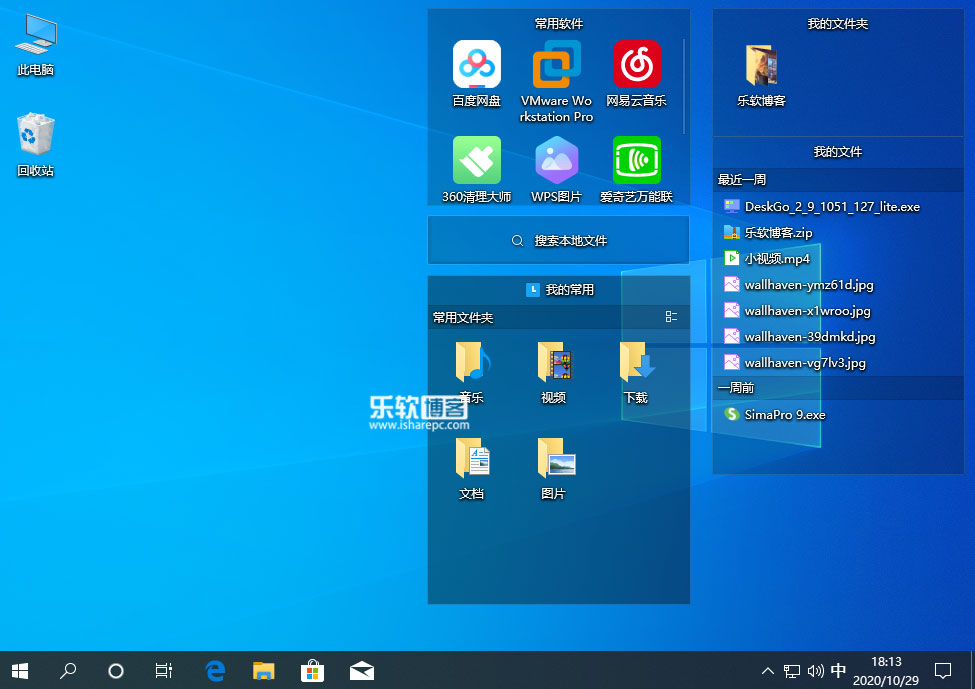The width and height of the screenshot is (975, 689).
Task: Collapse the 常用文件夹 section header
Action: click(x=558, y=317)
